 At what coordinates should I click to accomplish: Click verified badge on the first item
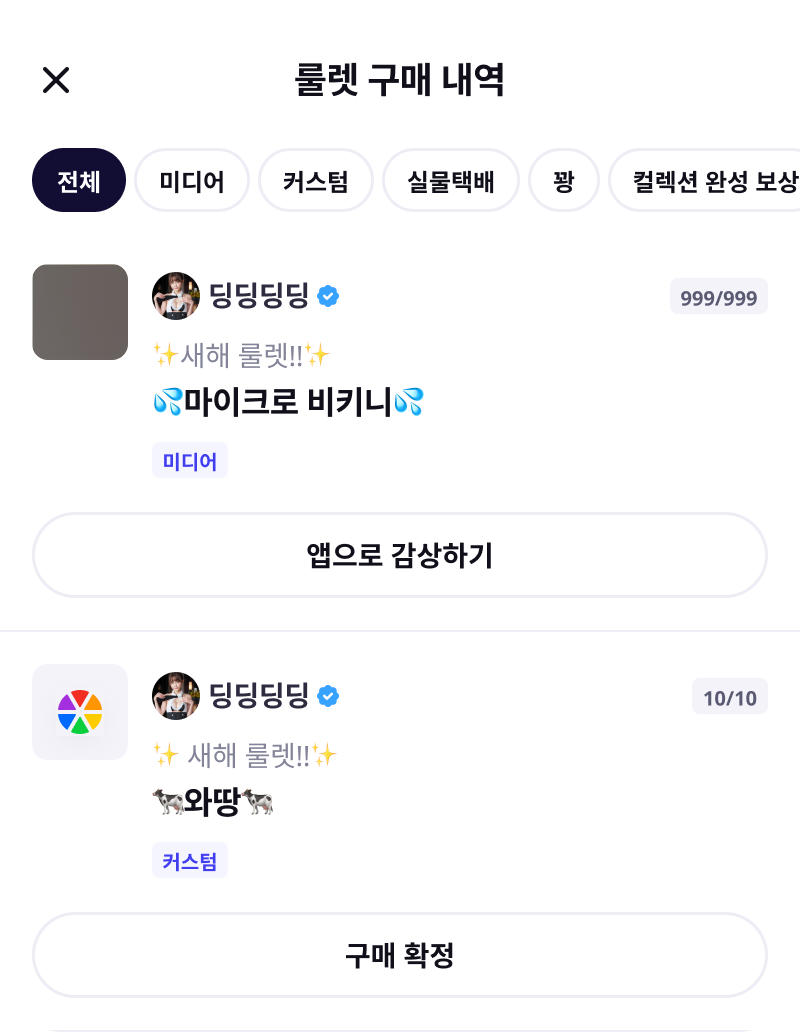point(328,296)
